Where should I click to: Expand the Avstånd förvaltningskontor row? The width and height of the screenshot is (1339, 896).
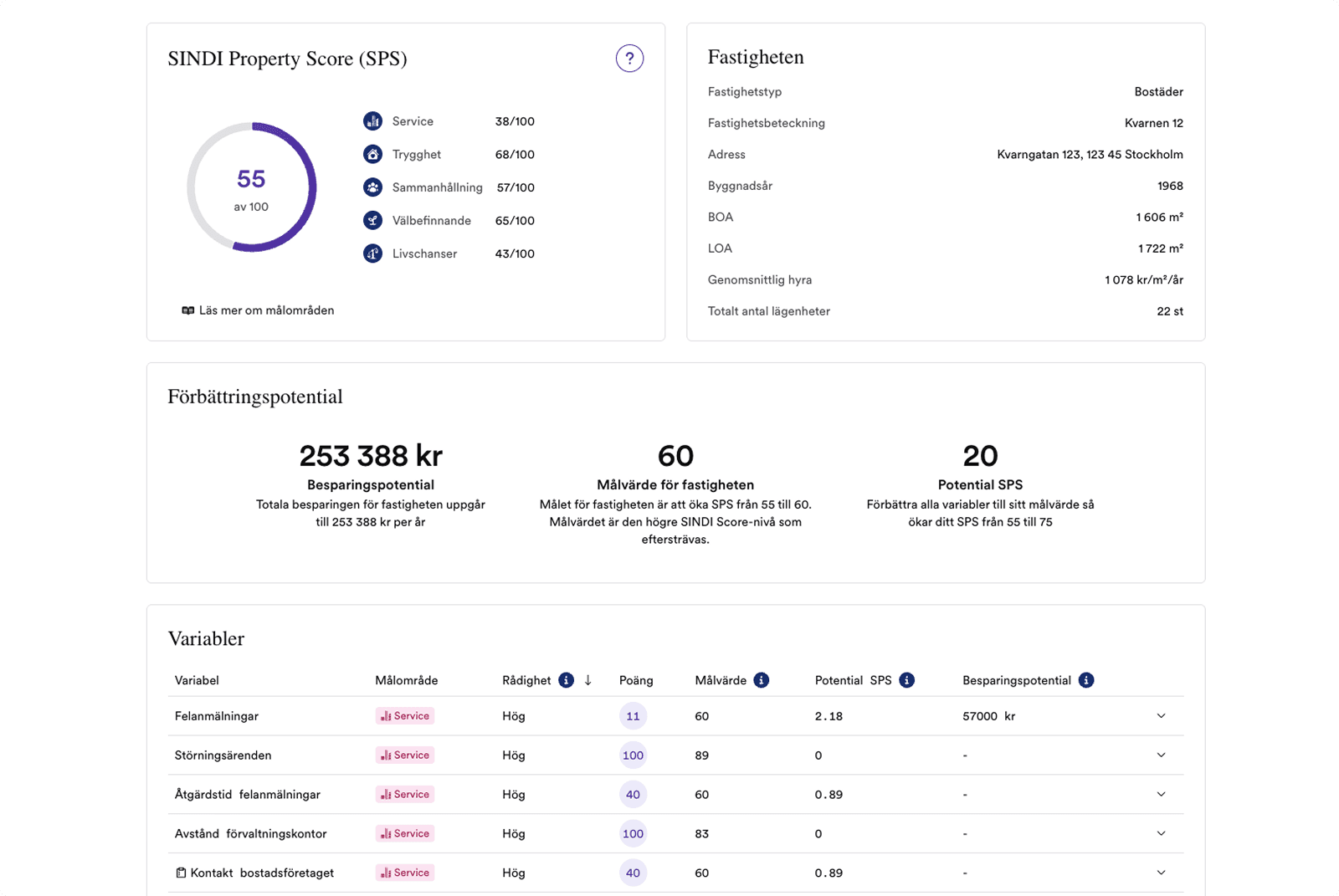coord(1161,833)
